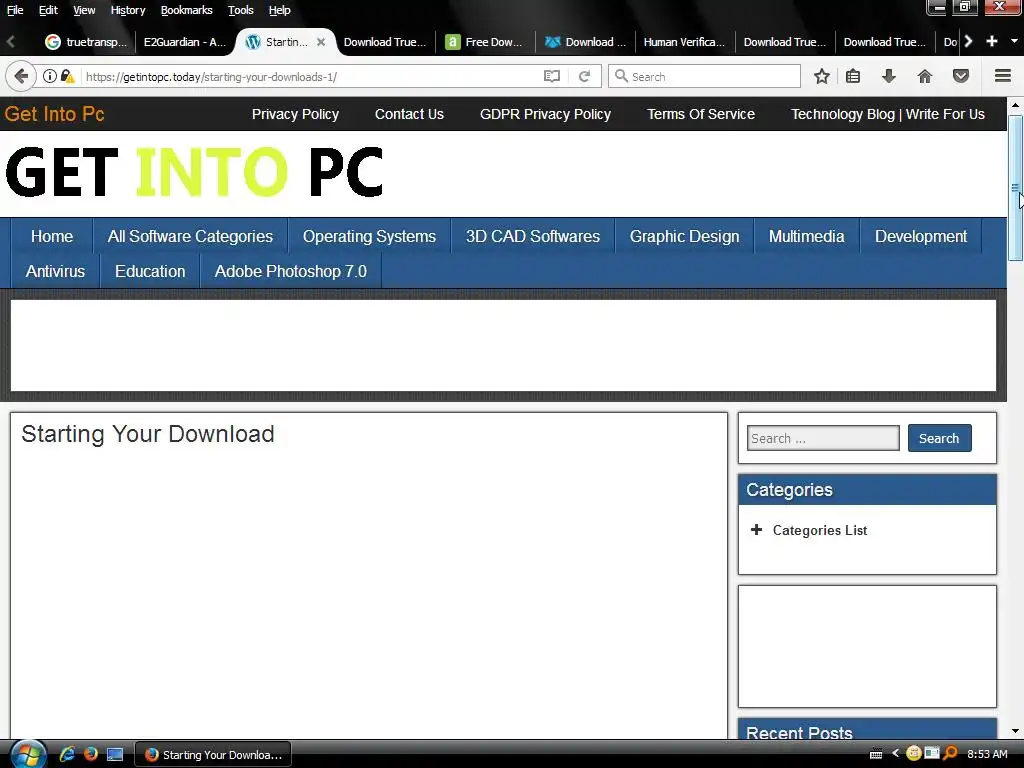This screenshot has height=768, width=1024.
Task: Click the magnifier icon in the browser search box
Action: [x=621, y=76]
